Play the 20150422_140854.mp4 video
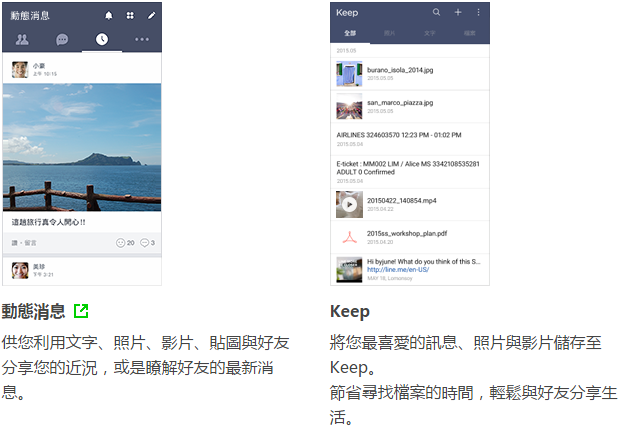Viewport: 619px width, 428px height. click(x=349, y=205)
